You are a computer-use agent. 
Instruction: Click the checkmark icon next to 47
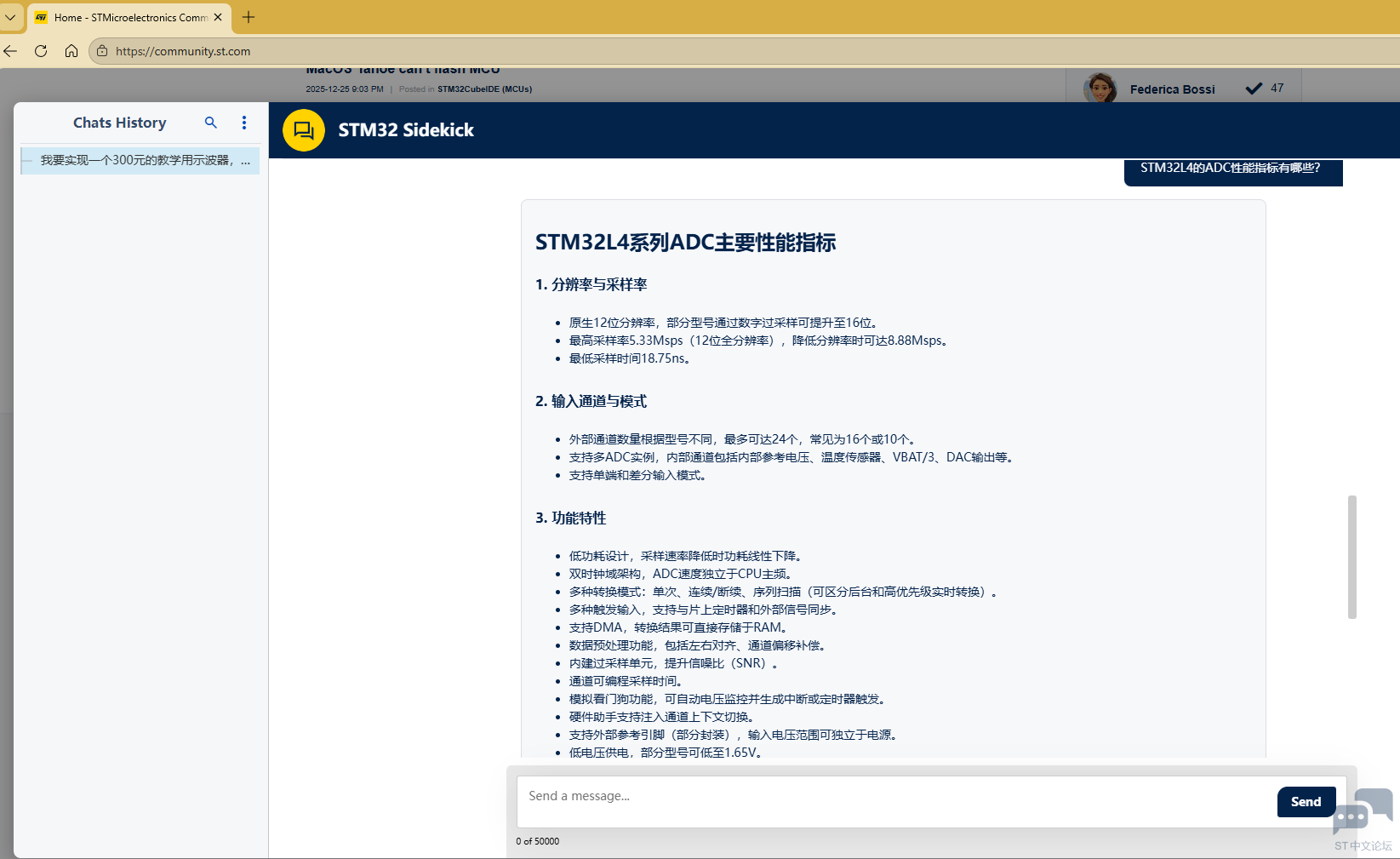(1253, 87)
